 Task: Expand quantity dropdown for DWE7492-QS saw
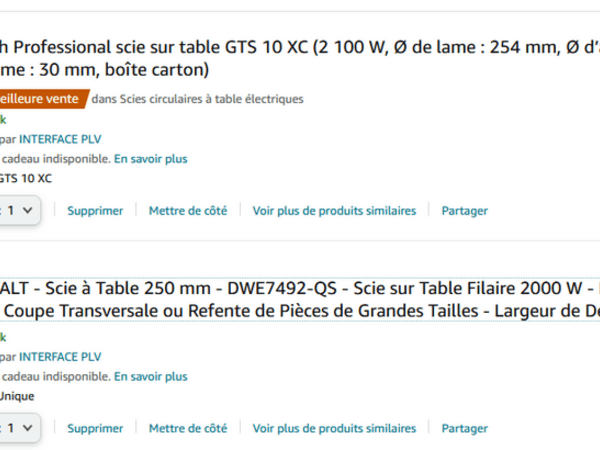click(x=19, y=428)
